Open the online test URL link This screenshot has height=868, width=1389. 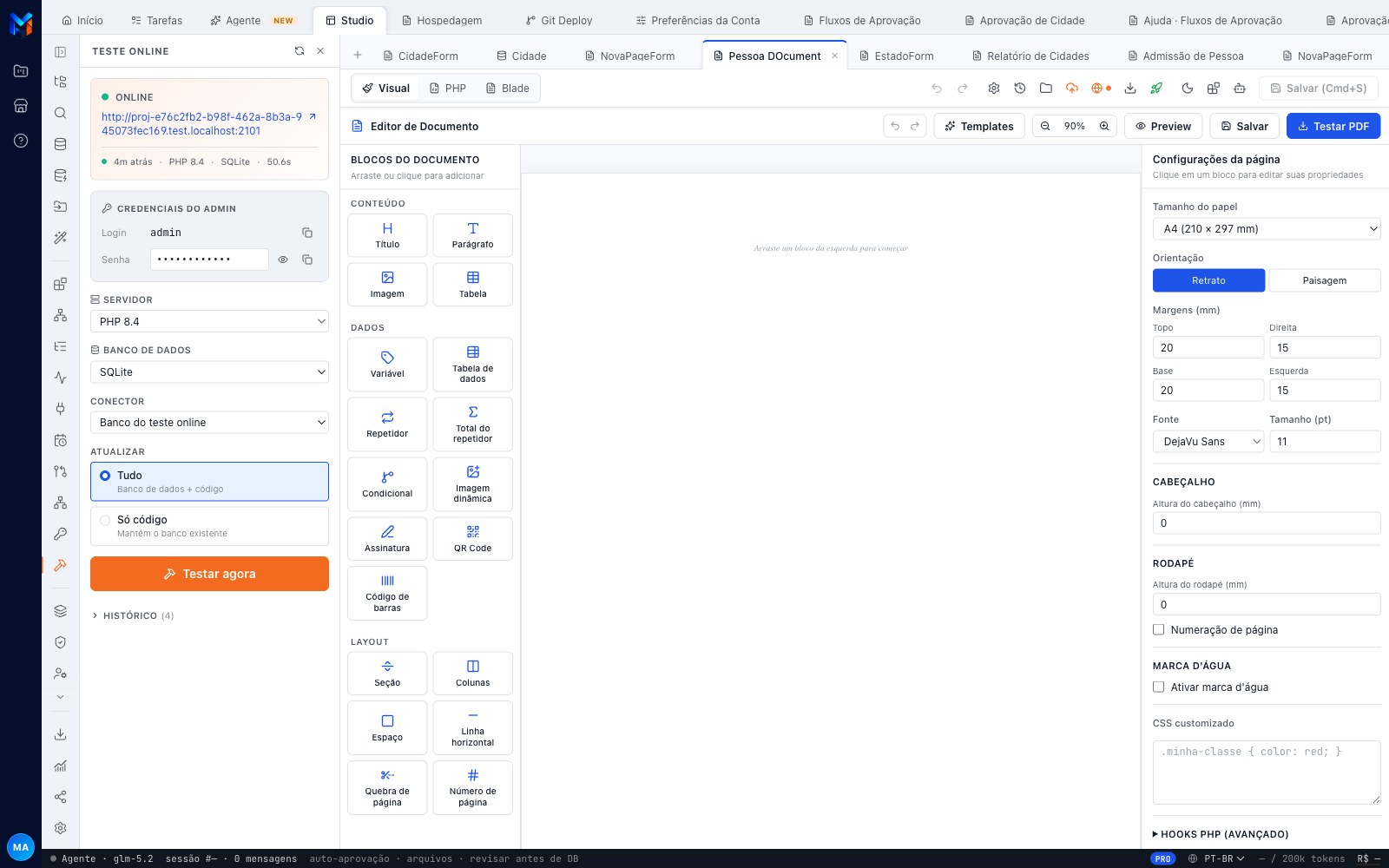(202, 123)
